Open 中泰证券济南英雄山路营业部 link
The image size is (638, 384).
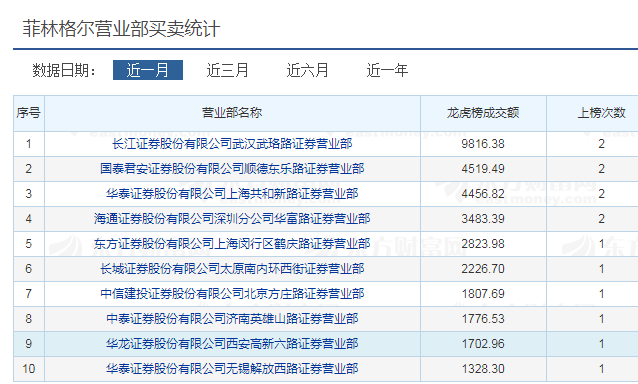[232, 319]
